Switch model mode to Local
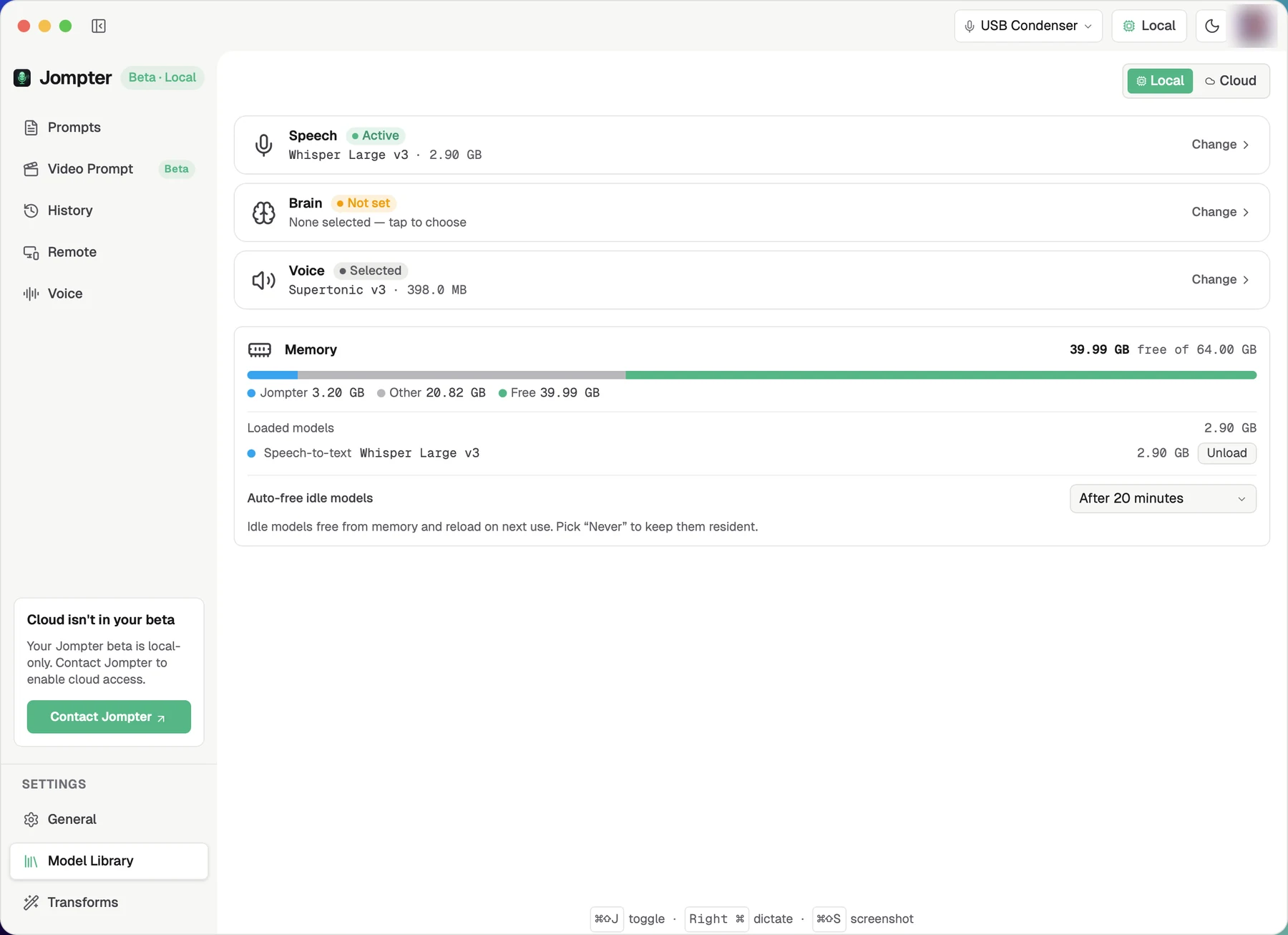Viewport: 1288px width, 935px height. point(1160,81)
